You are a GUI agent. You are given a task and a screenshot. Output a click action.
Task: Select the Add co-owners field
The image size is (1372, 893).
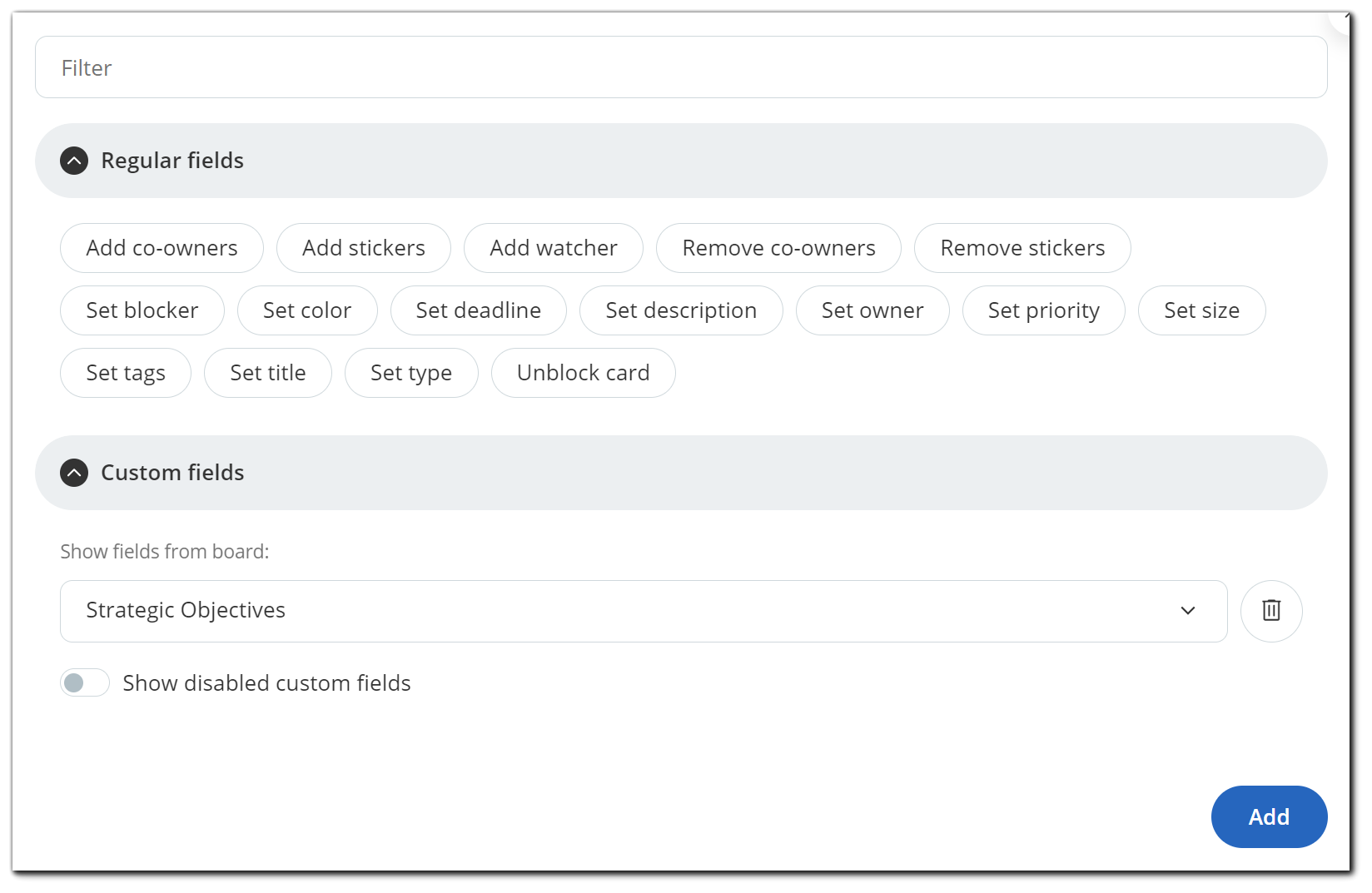click(x=162, y=248)
